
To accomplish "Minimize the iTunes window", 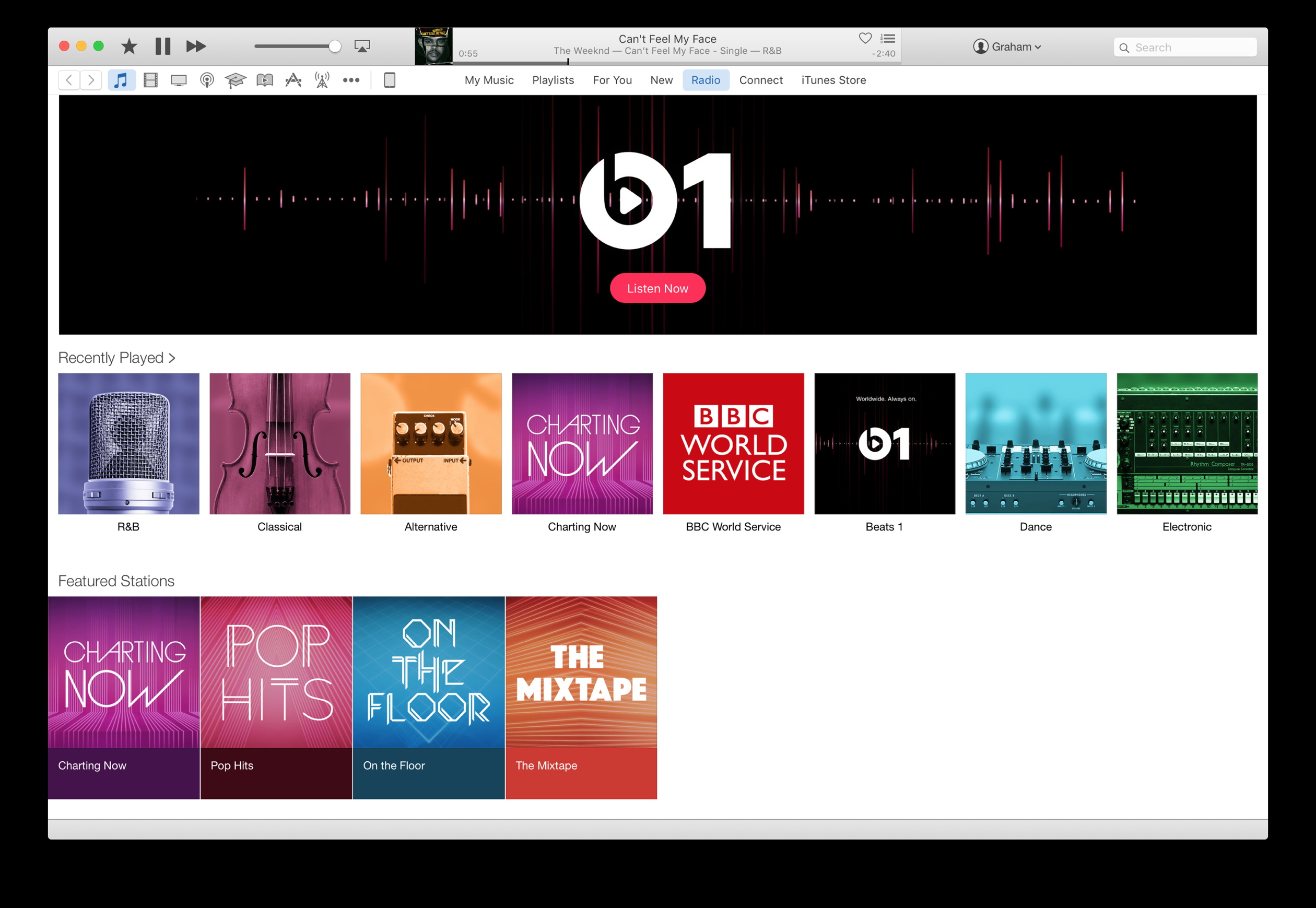I will (81, 46).
